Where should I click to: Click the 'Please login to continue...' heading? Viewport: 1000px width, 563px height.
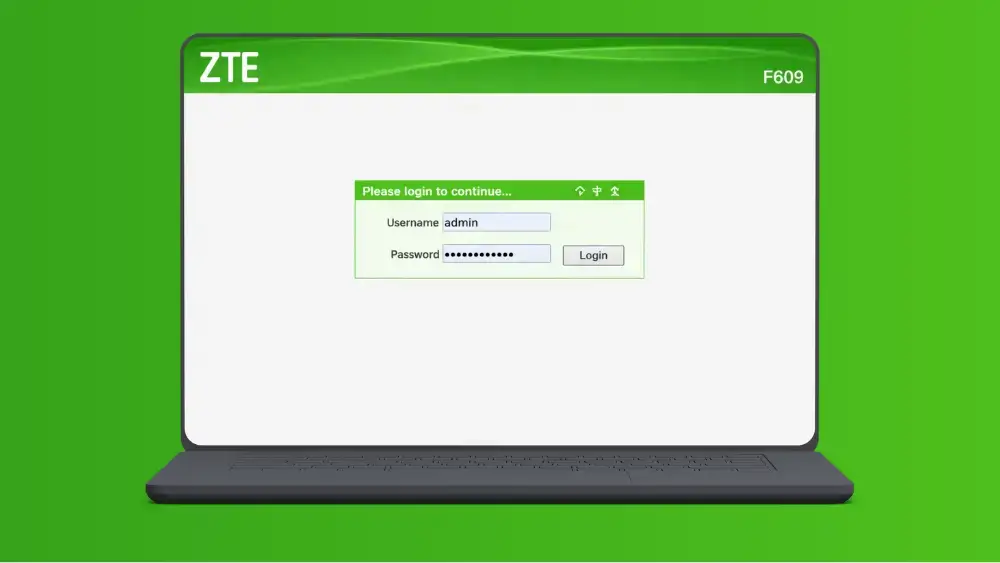click(437, 191)
